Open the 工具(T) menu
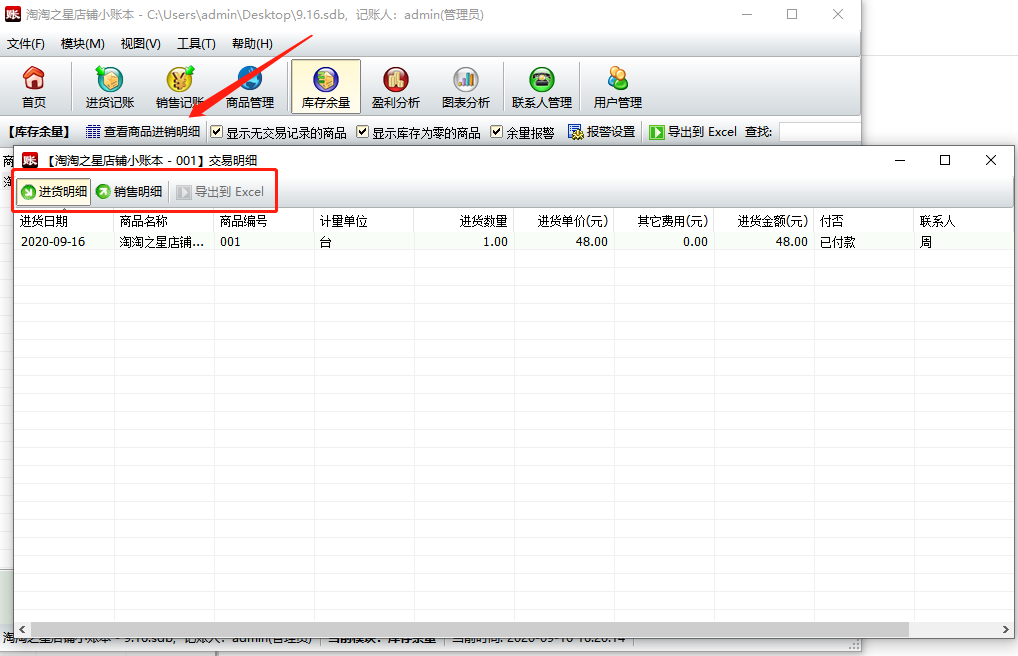Viewport: 1018px width, 656px height. (x=196, y=44)
